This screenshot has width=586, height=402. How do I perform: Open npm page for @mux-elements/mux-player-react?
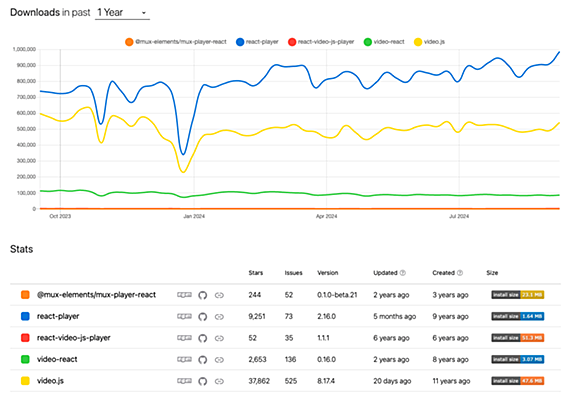point(184,295)
